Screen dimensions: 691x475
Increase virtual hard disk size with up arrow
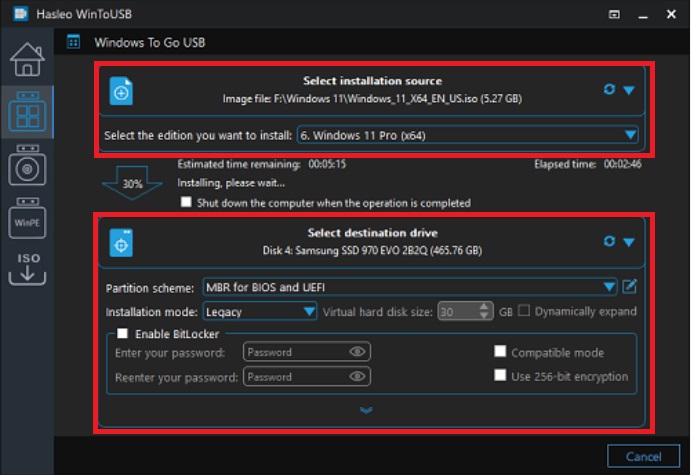pos(484,307)
